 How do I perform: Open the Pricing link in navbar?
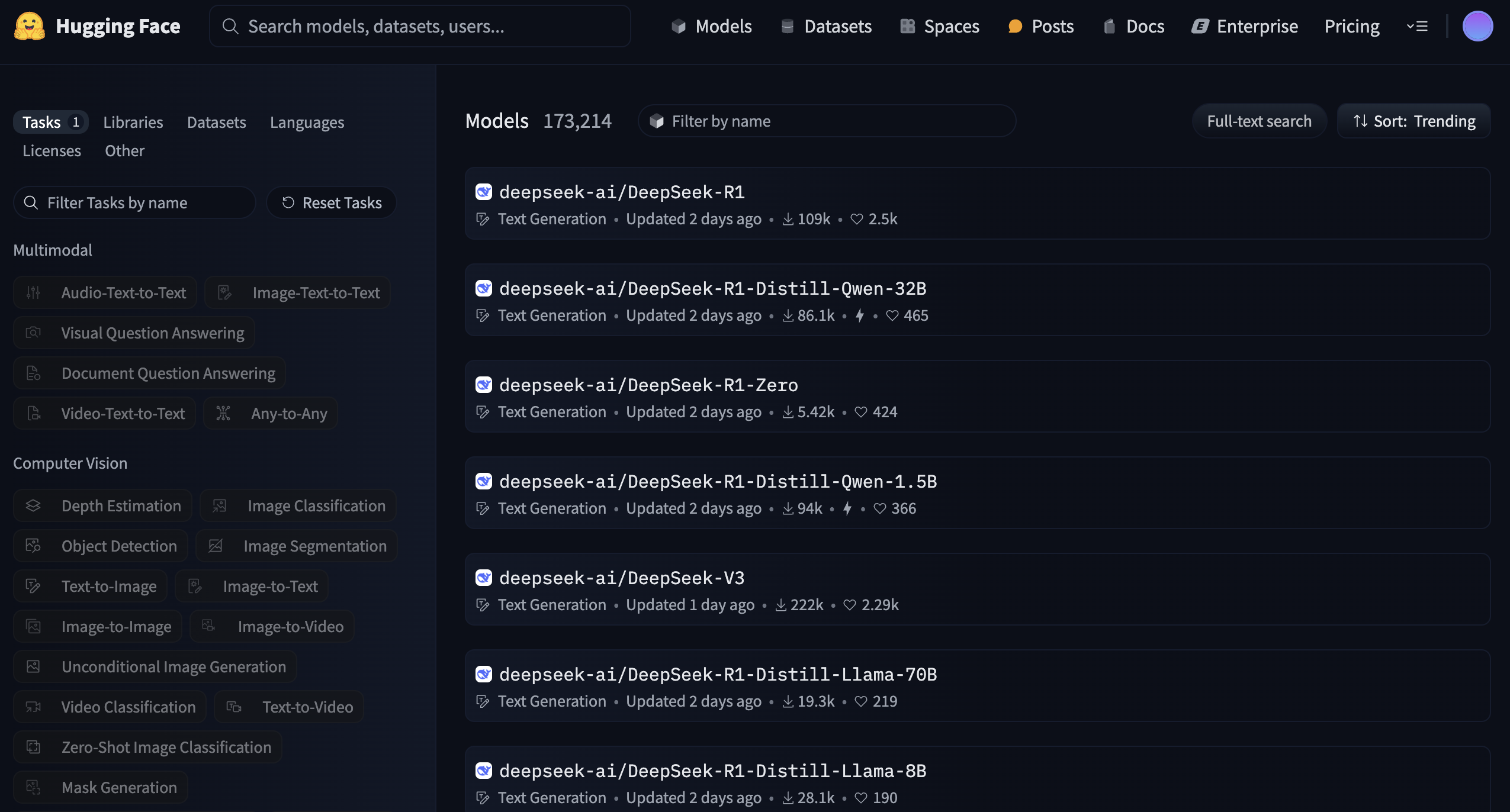1352,26
